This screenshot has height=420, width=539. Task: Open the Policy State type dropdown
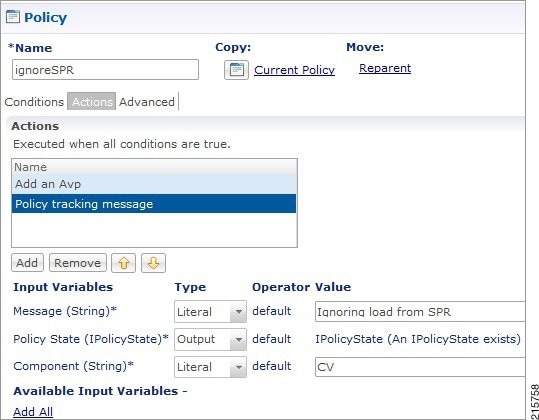pos(210,339)
